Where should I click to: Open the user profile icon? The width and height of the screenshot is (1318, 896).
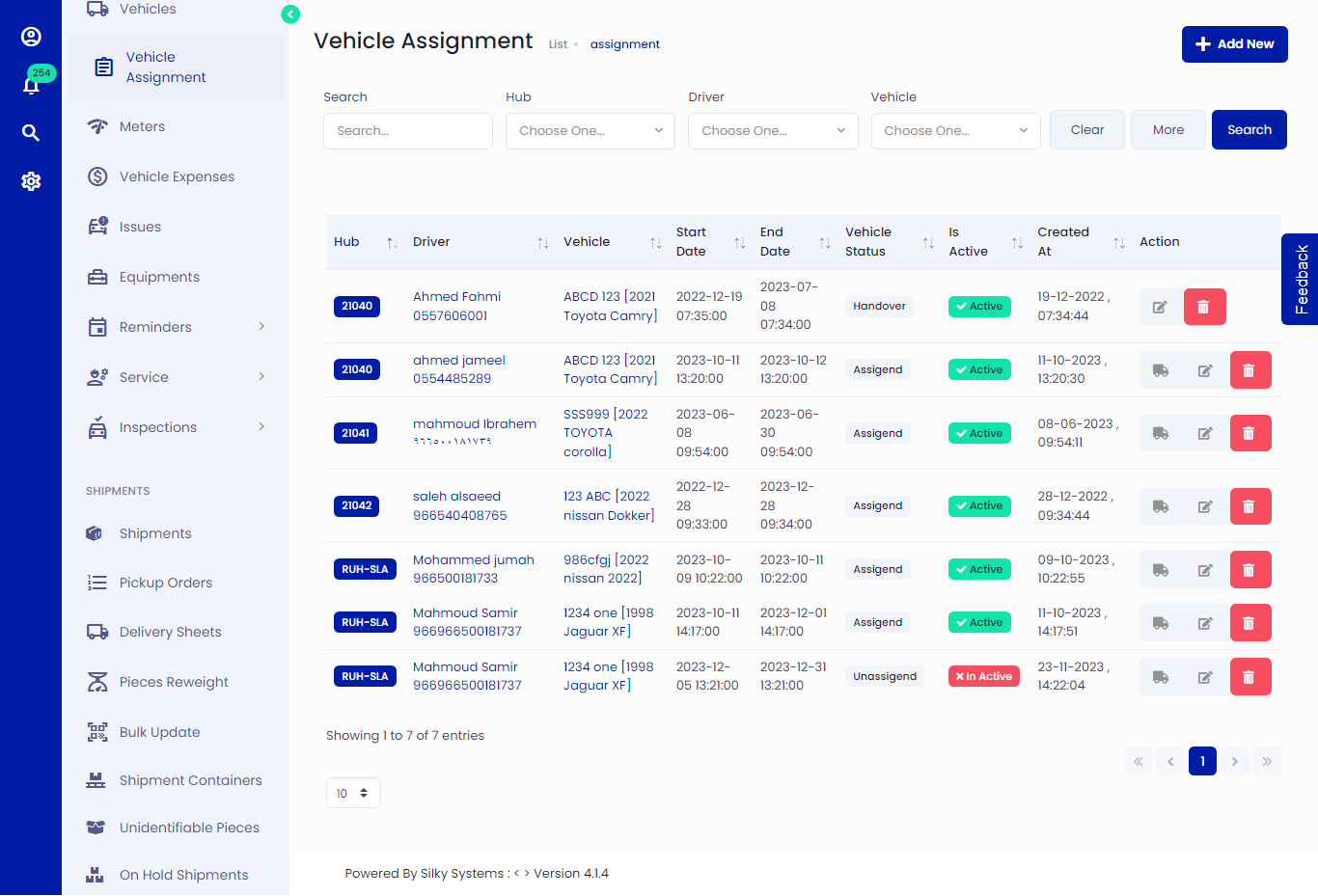(31, 37)
